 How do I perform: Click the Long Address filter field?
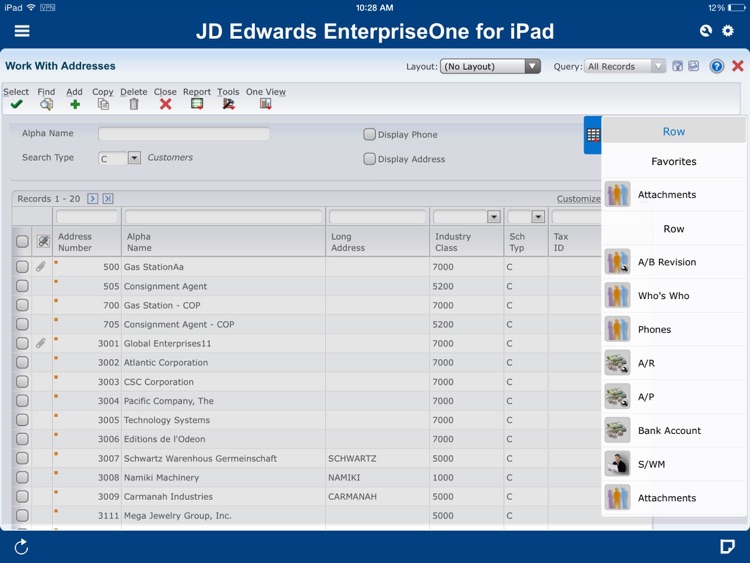pyautogui.click(x=377, y=217)
